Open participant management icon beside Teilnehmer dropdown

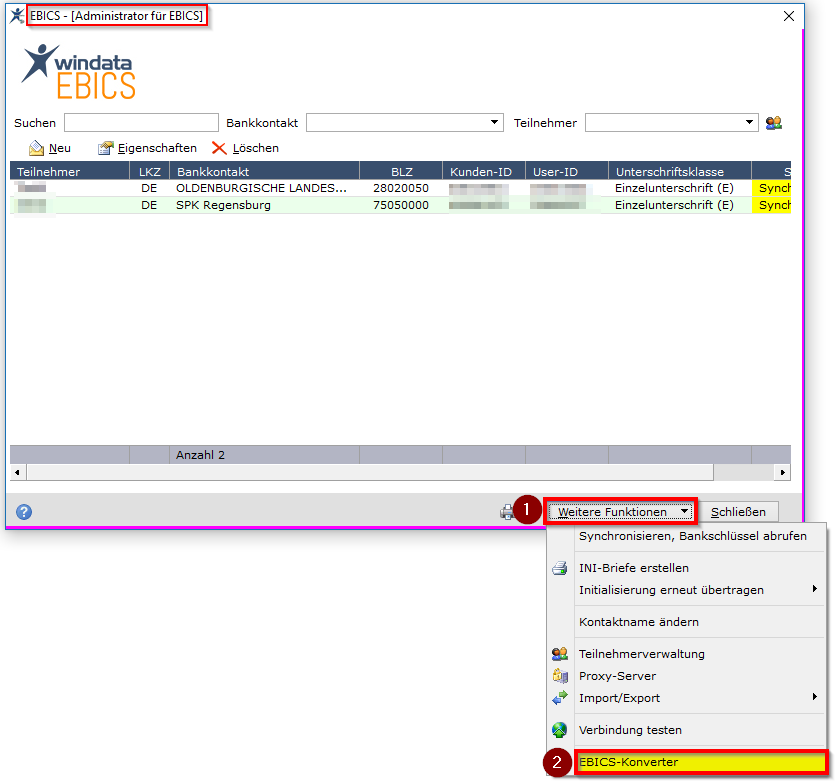(774, 123)
